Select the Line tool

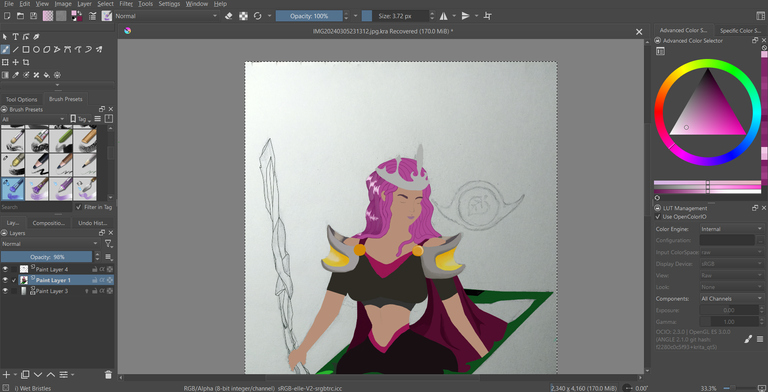click(x=16, y=49)
